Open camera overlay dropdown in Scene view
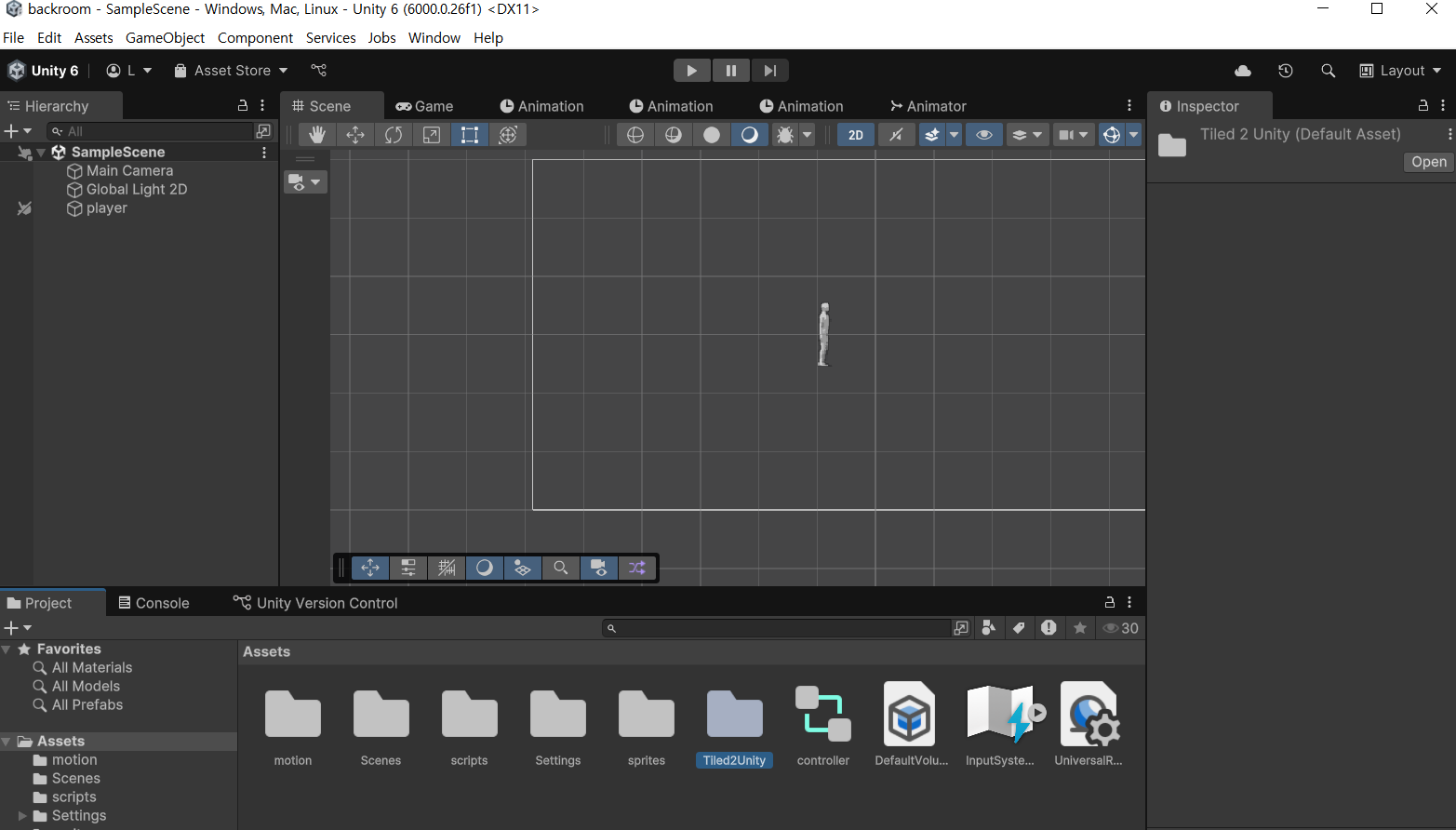Image resolution: width=1456 pixels, height=830 pixels. (305, 181)
